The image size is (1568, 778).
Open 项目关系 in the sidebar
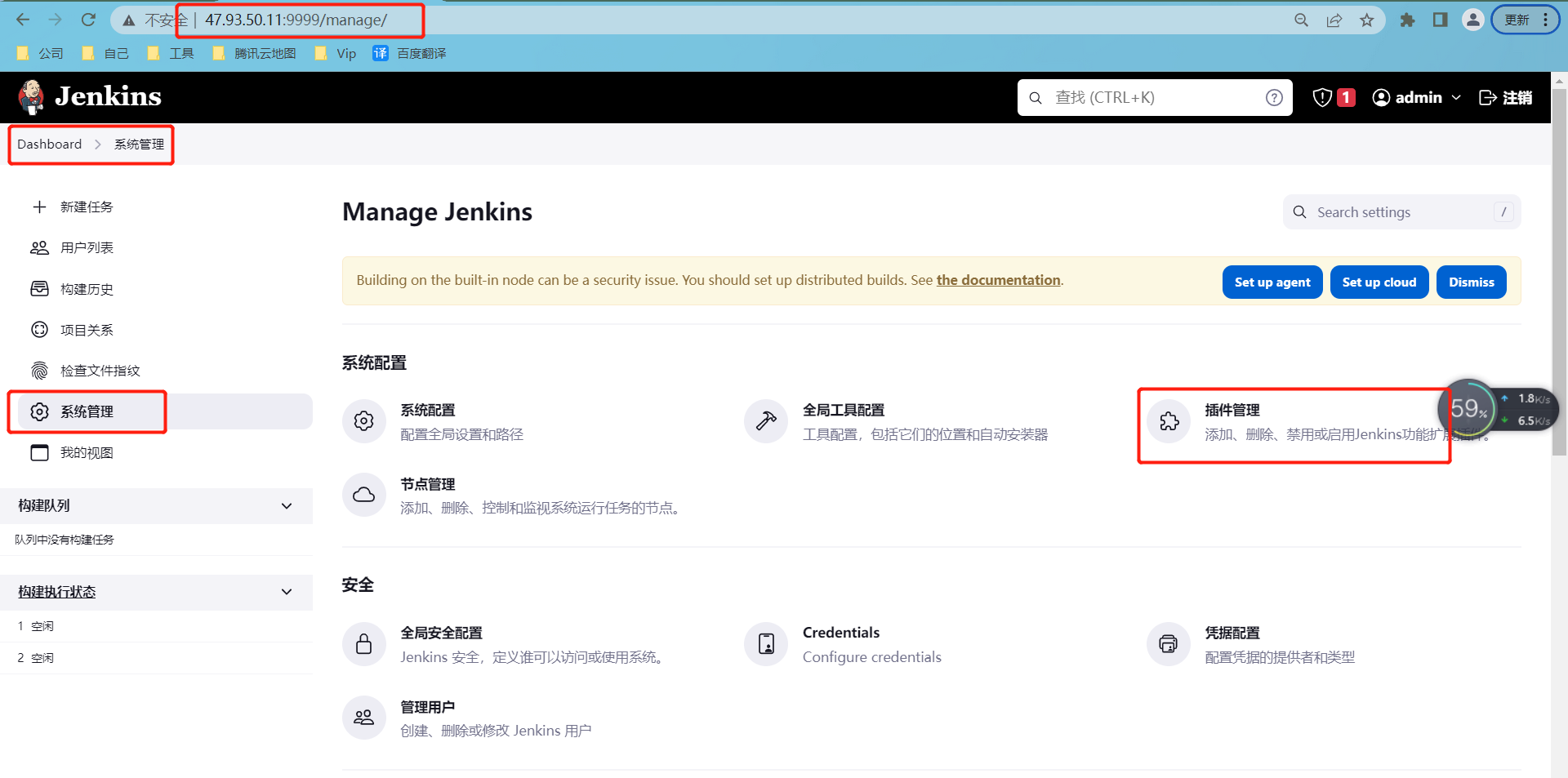86,330
